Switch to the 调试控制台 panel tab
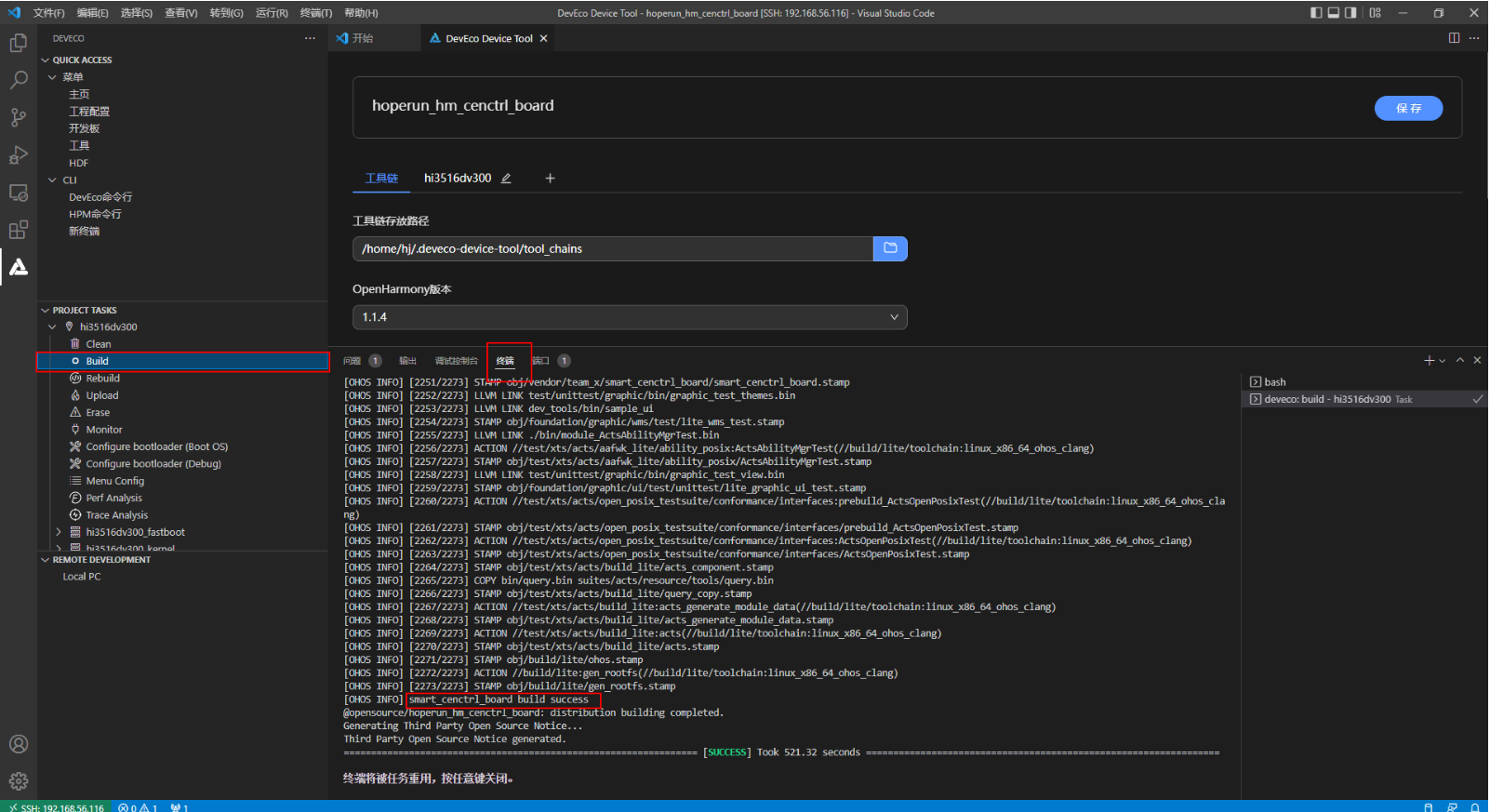This screenshot has width=1490, height=812. [456, 361]
